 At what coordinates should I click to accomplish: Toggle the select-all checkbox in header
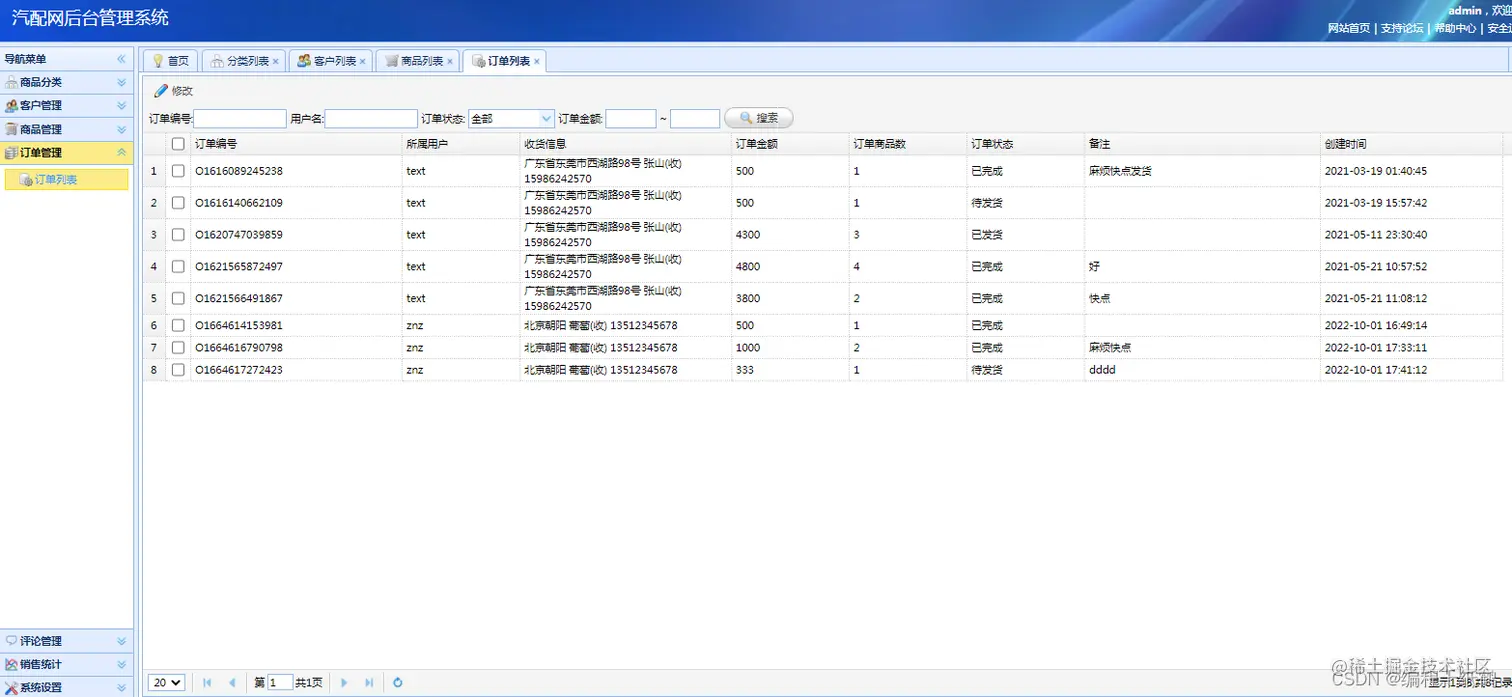178,144
